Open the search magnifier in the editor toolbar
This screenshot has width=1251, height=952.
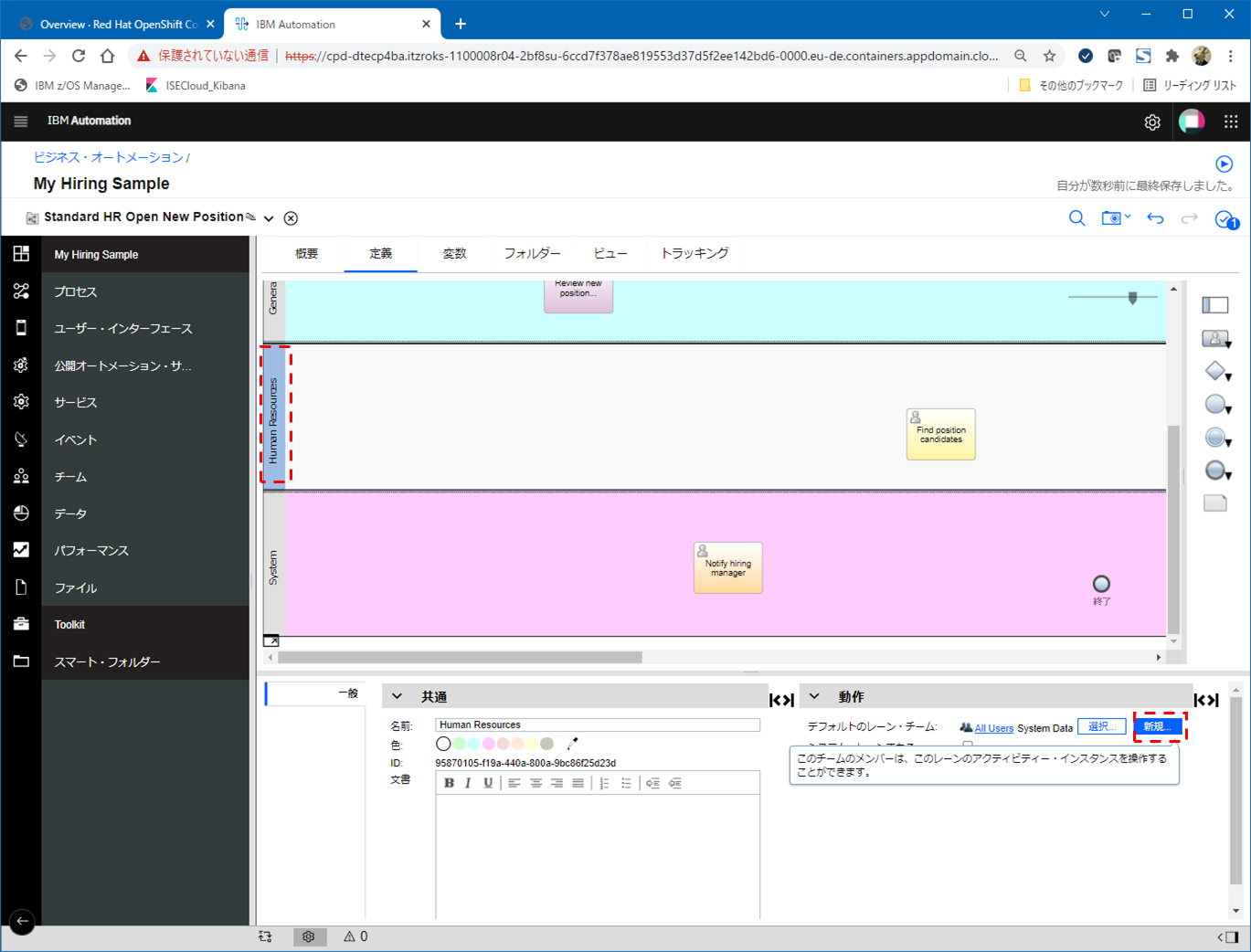(x=1077, y=218)
